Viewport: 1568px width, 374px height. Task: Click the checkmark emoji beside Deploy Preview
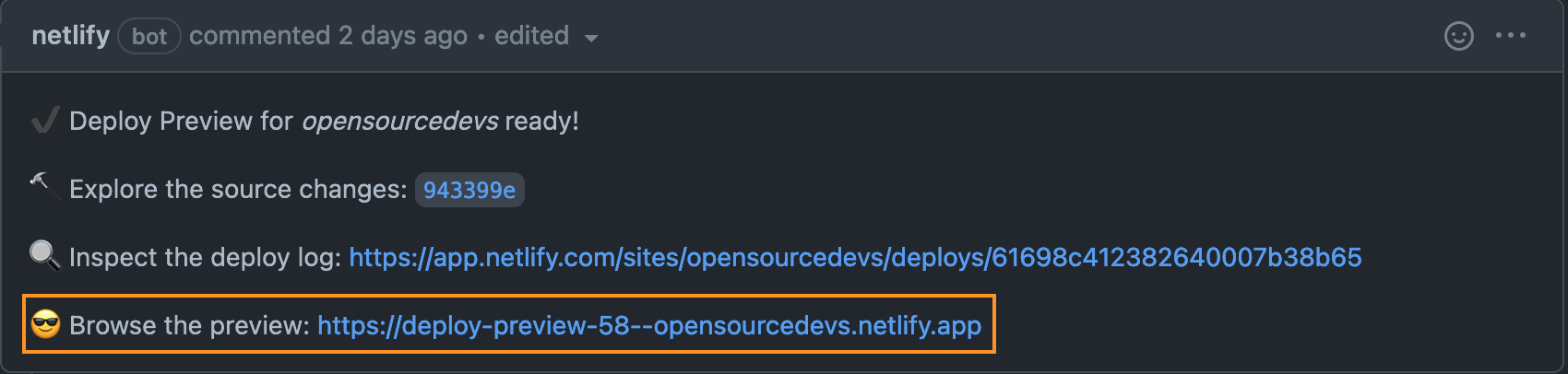point(44,121)
